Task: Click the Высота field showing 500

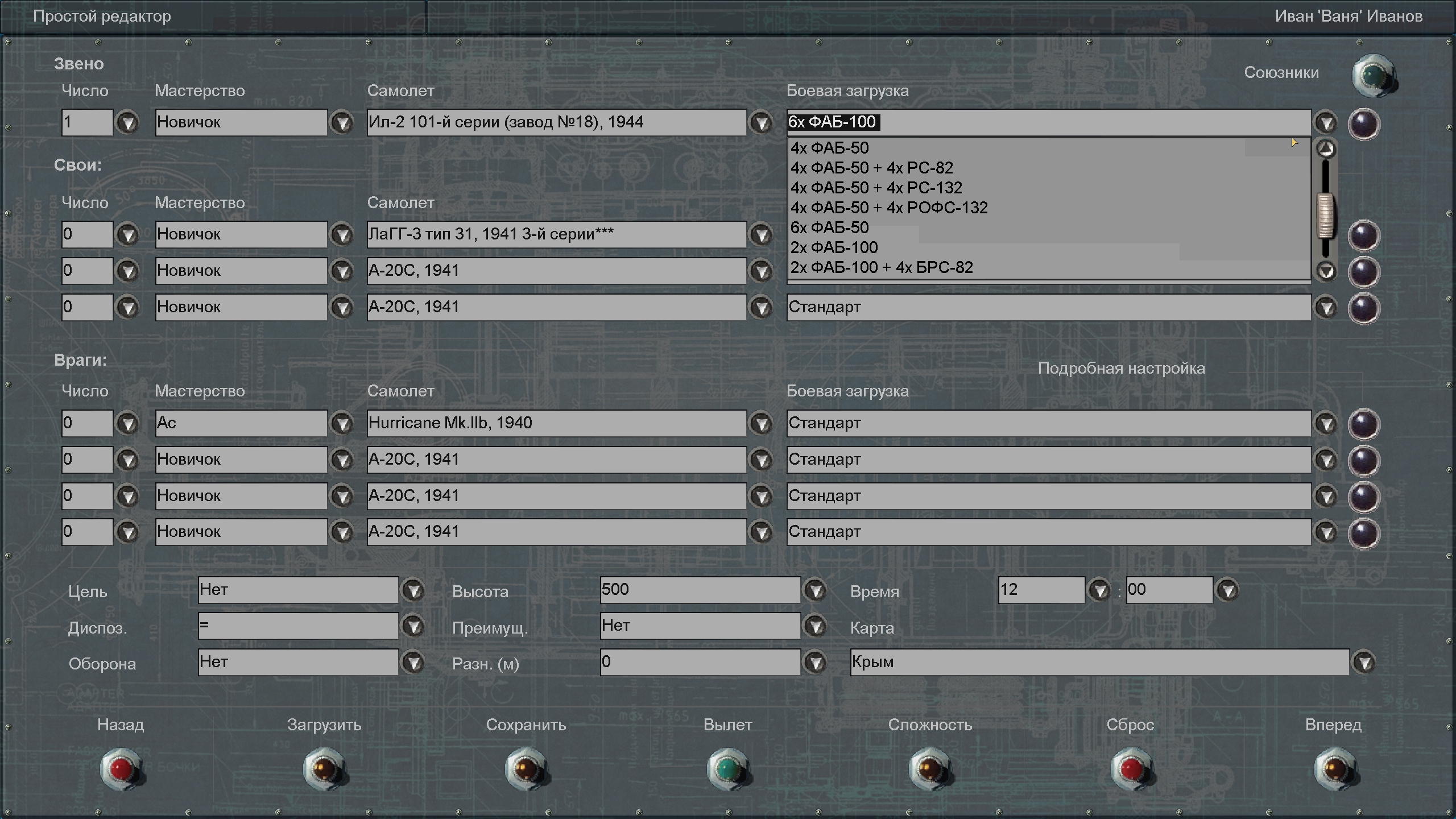Action: click(700, 590)
